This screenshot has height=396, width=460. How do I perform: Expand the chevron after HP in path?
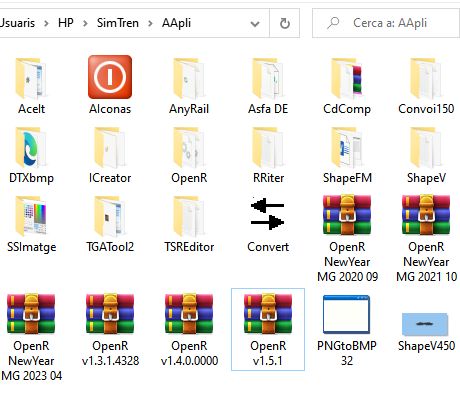click(85, 23)
